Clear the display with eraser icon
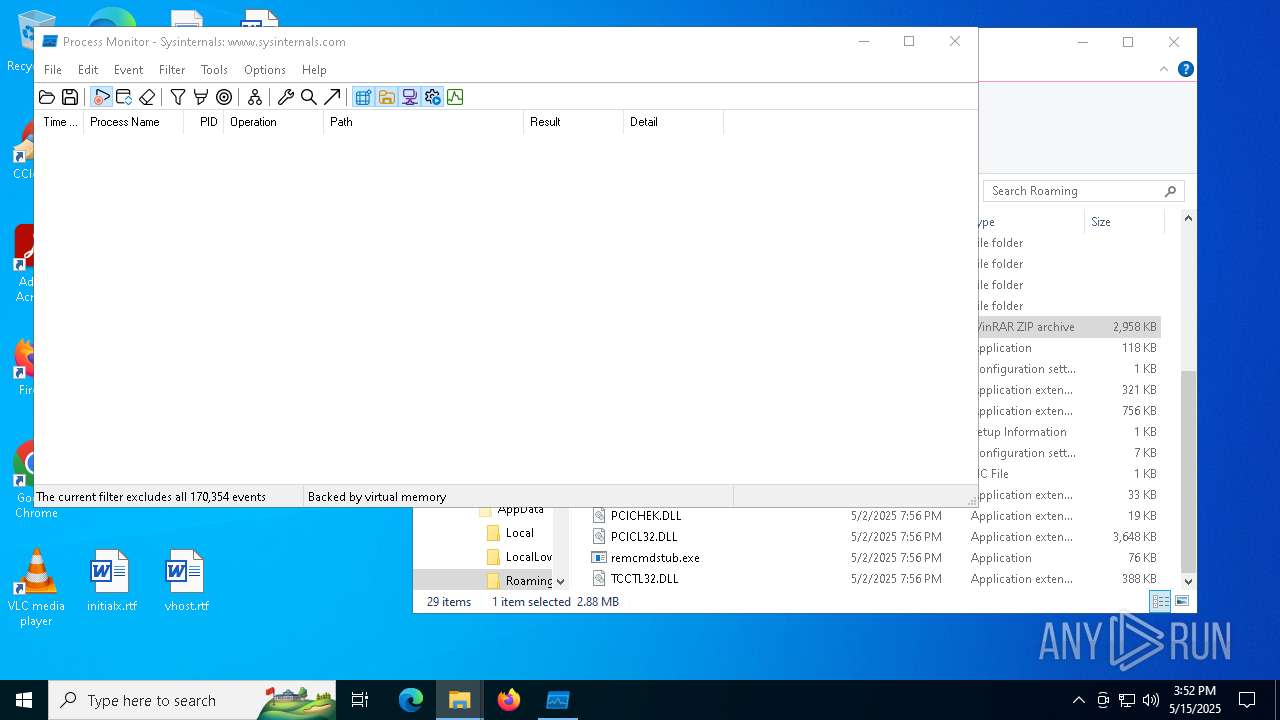Screen dimensions: 1280x720 147,97
